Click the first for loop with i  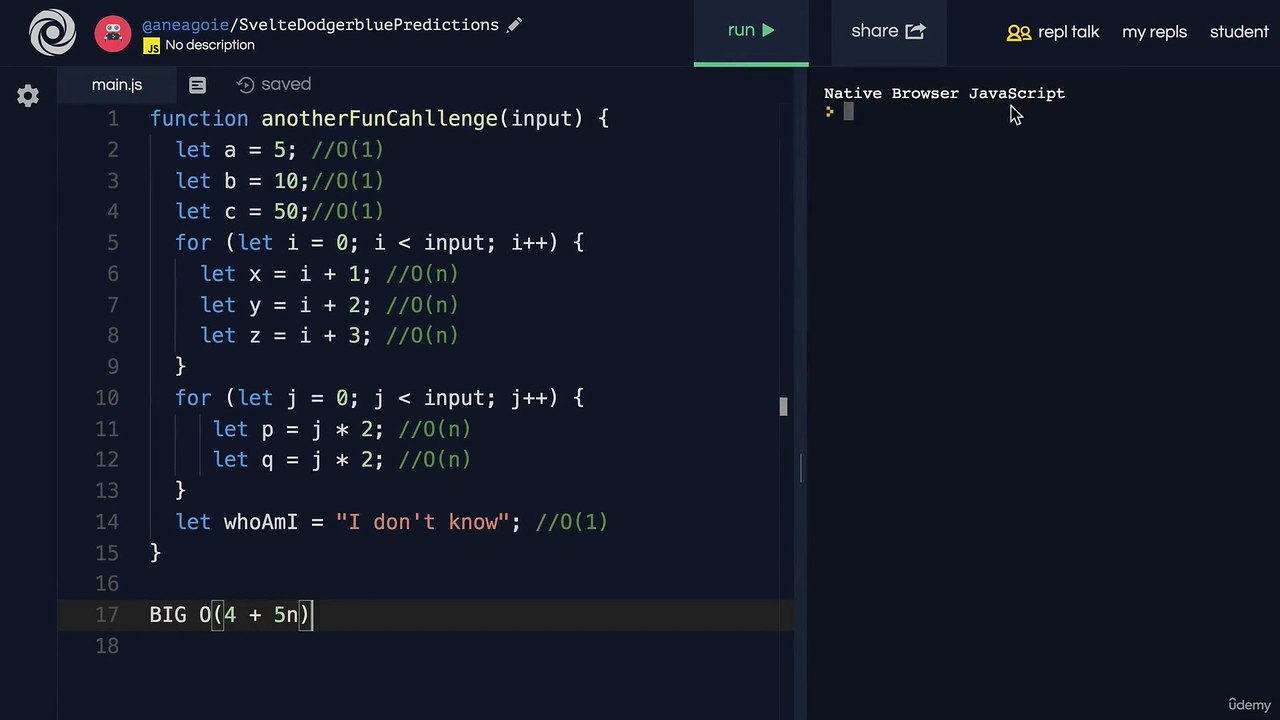[379, 243]
